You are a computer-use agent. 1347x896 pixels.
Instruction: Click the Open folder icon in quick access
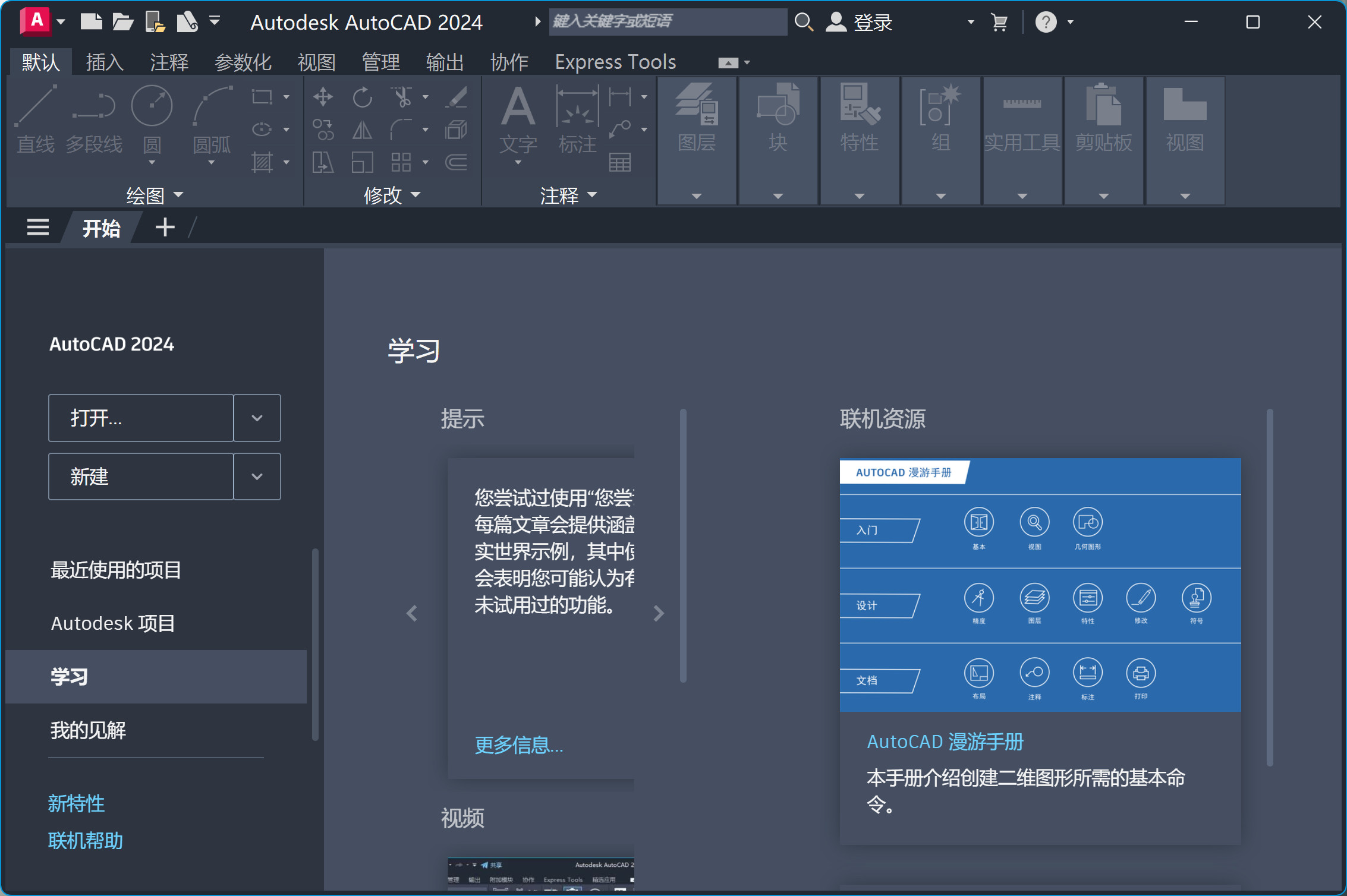(122, 22)
